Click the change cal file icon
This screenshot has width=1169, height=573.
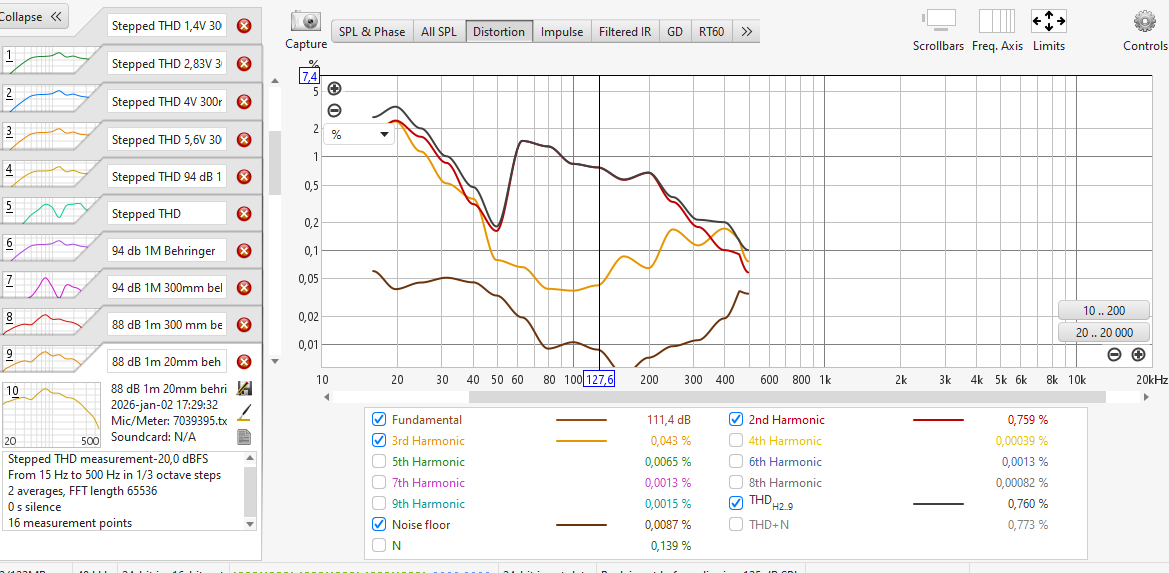pyautogui.click(x=243, y=388)
